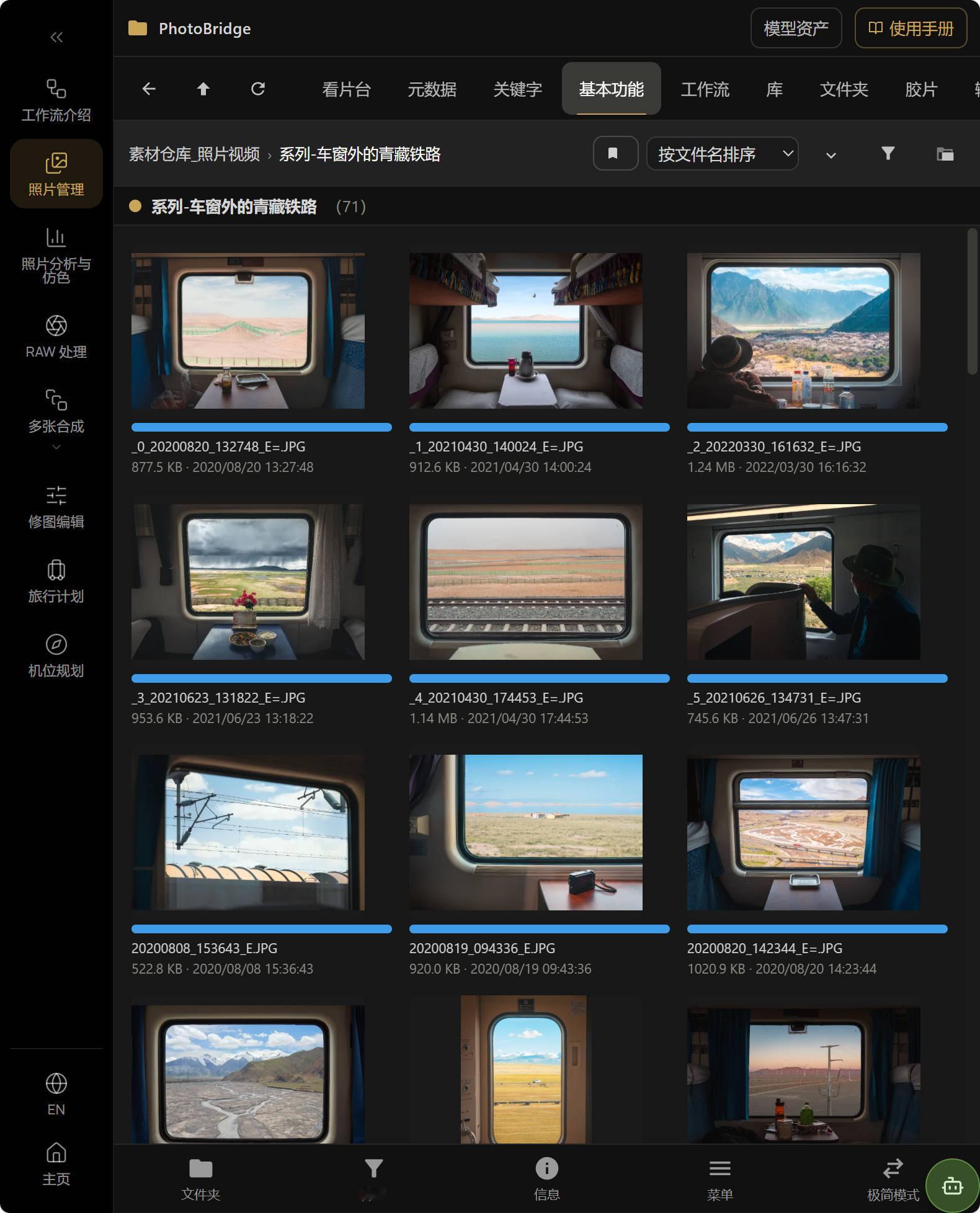The height and width of the screenshot is (1213, 980).
Task: Expand 多张合成 submenu chevron
Action: click(56, 447)
